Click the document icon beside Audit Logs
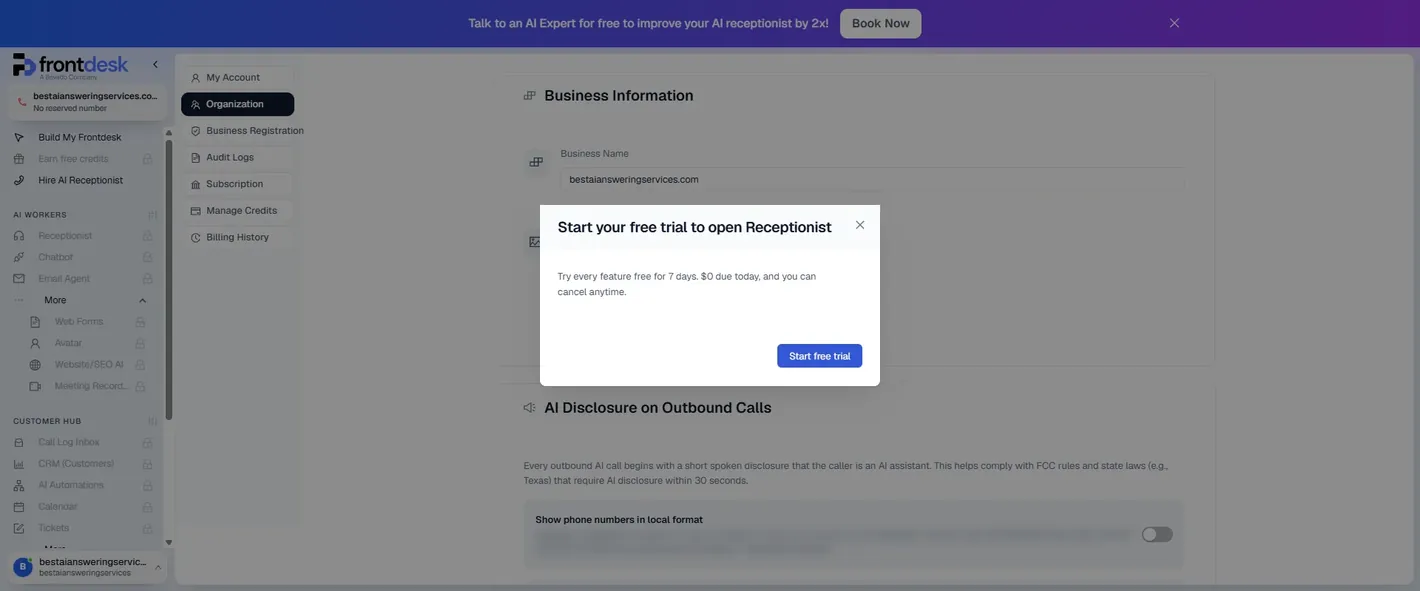This screenshot has width=1420, height=591. pos(195,158)
